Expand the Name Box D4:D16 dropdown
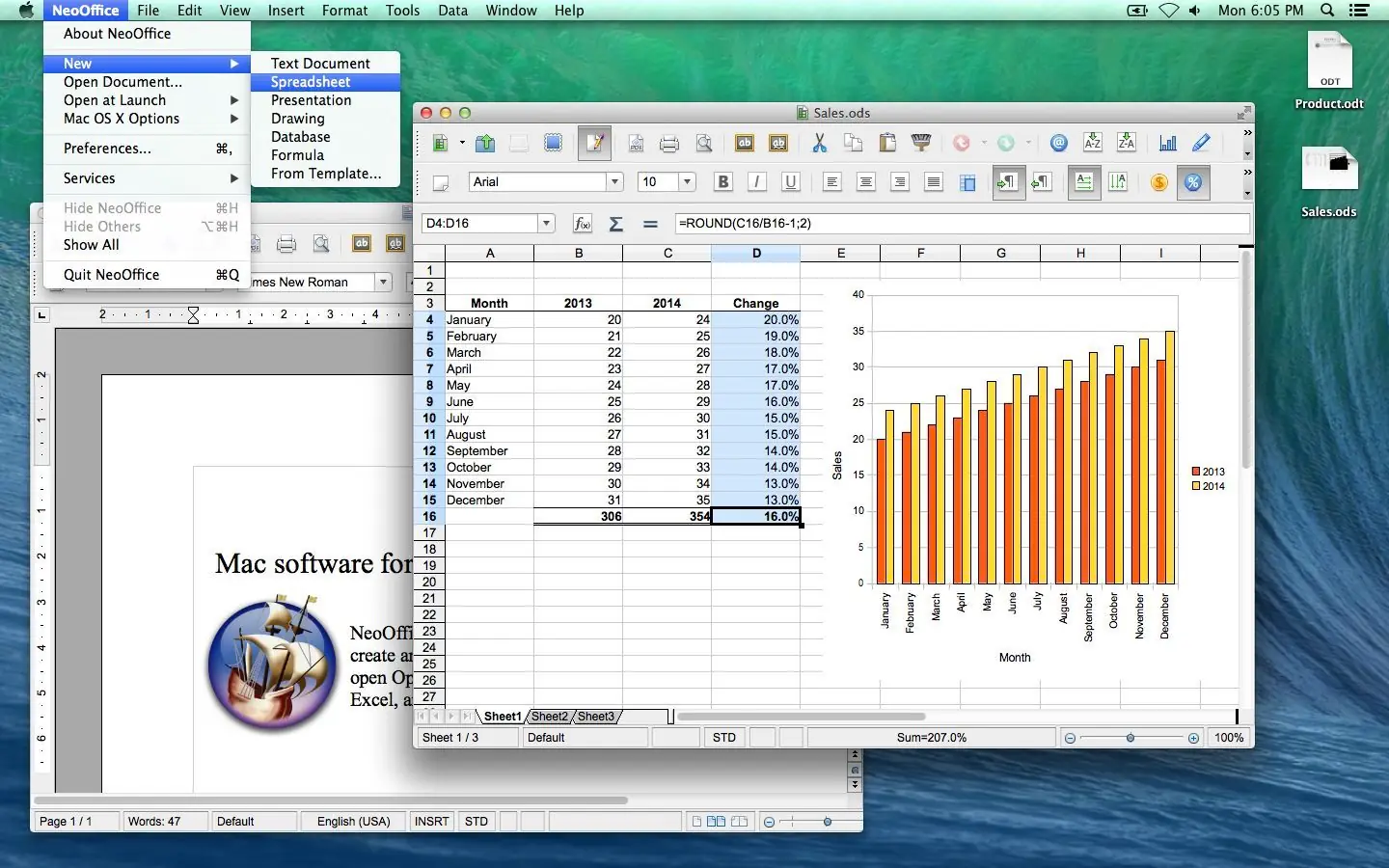Image resolution: width=1389 pixels, height=868 pixels. (x=547, y=224)
